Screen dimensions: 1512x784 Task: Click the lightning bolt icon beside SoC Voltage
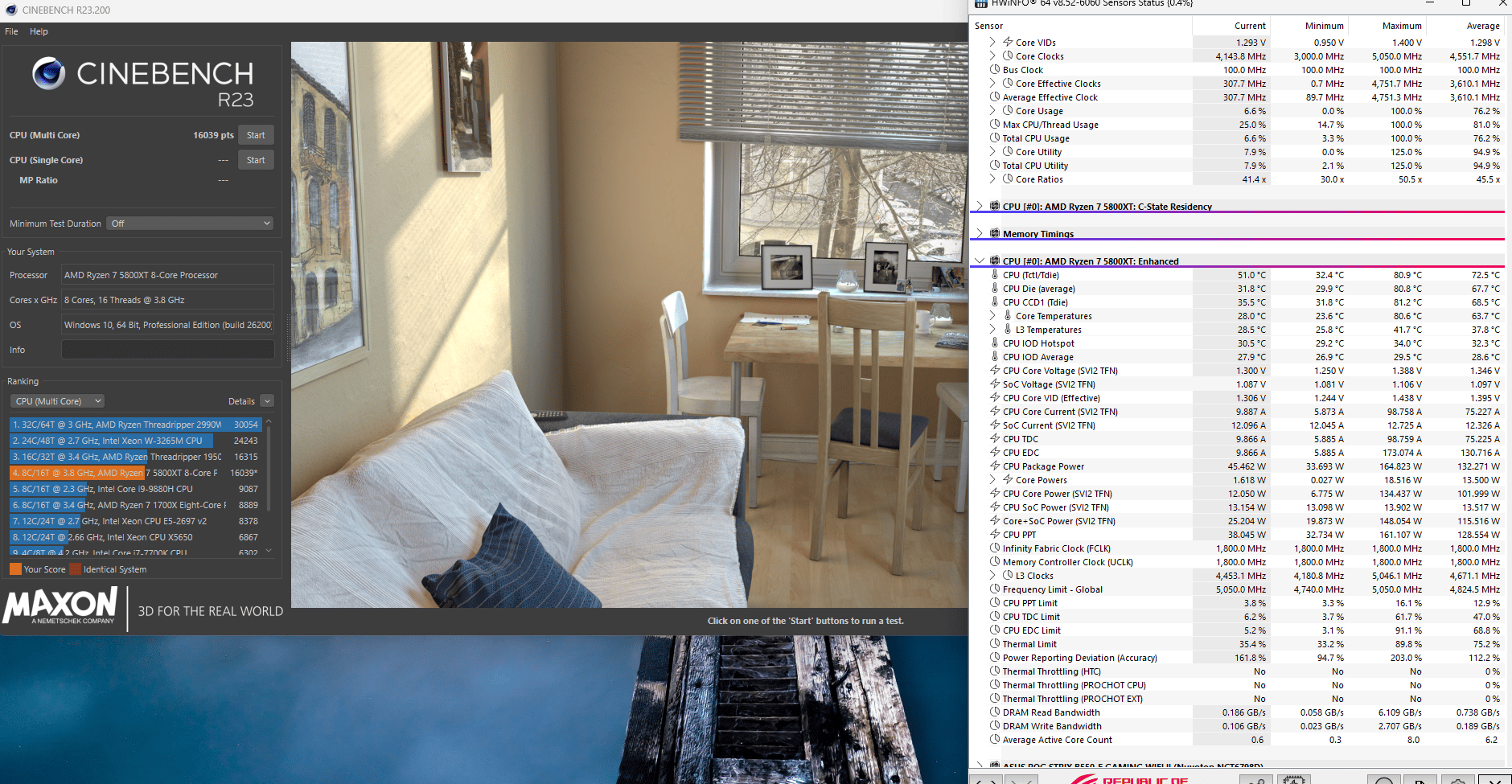tap(995, 384)
